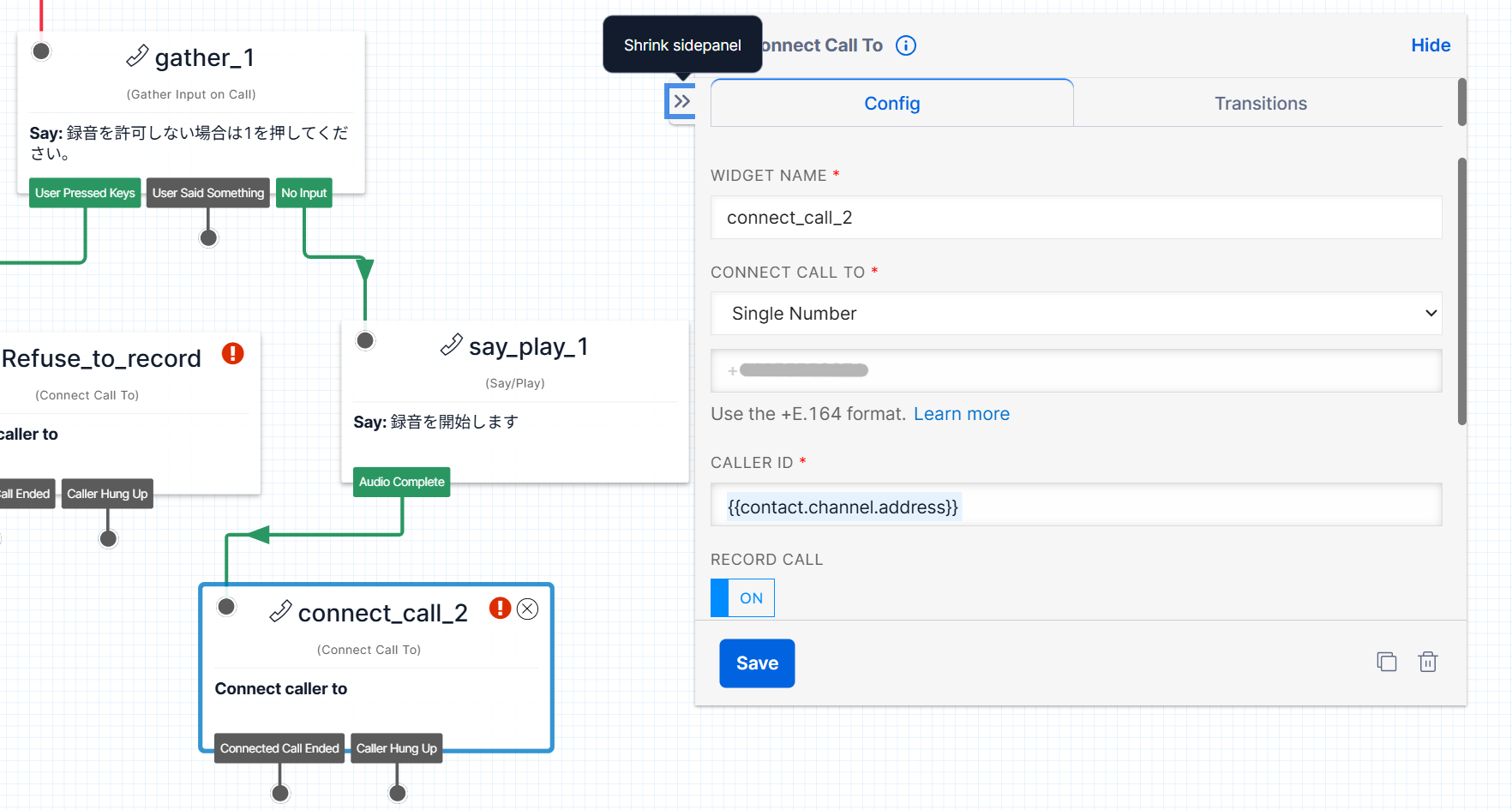1512x810 pixels.
Task: Switch to the Transitions tab
Action: (1260, 104)
